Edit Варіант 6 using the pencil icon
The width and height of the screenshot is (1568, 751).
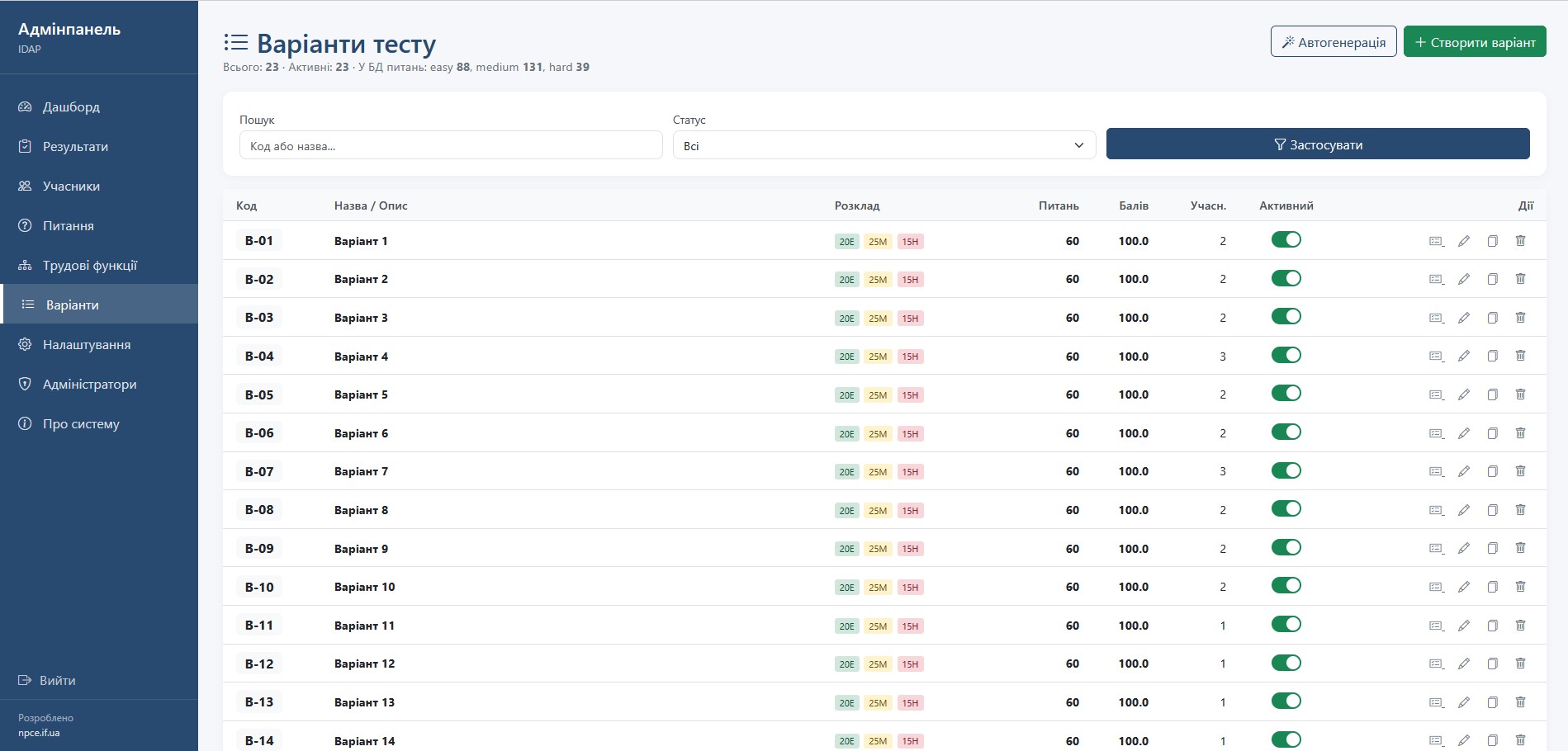pyautogui.click(x=1464, y=433)
